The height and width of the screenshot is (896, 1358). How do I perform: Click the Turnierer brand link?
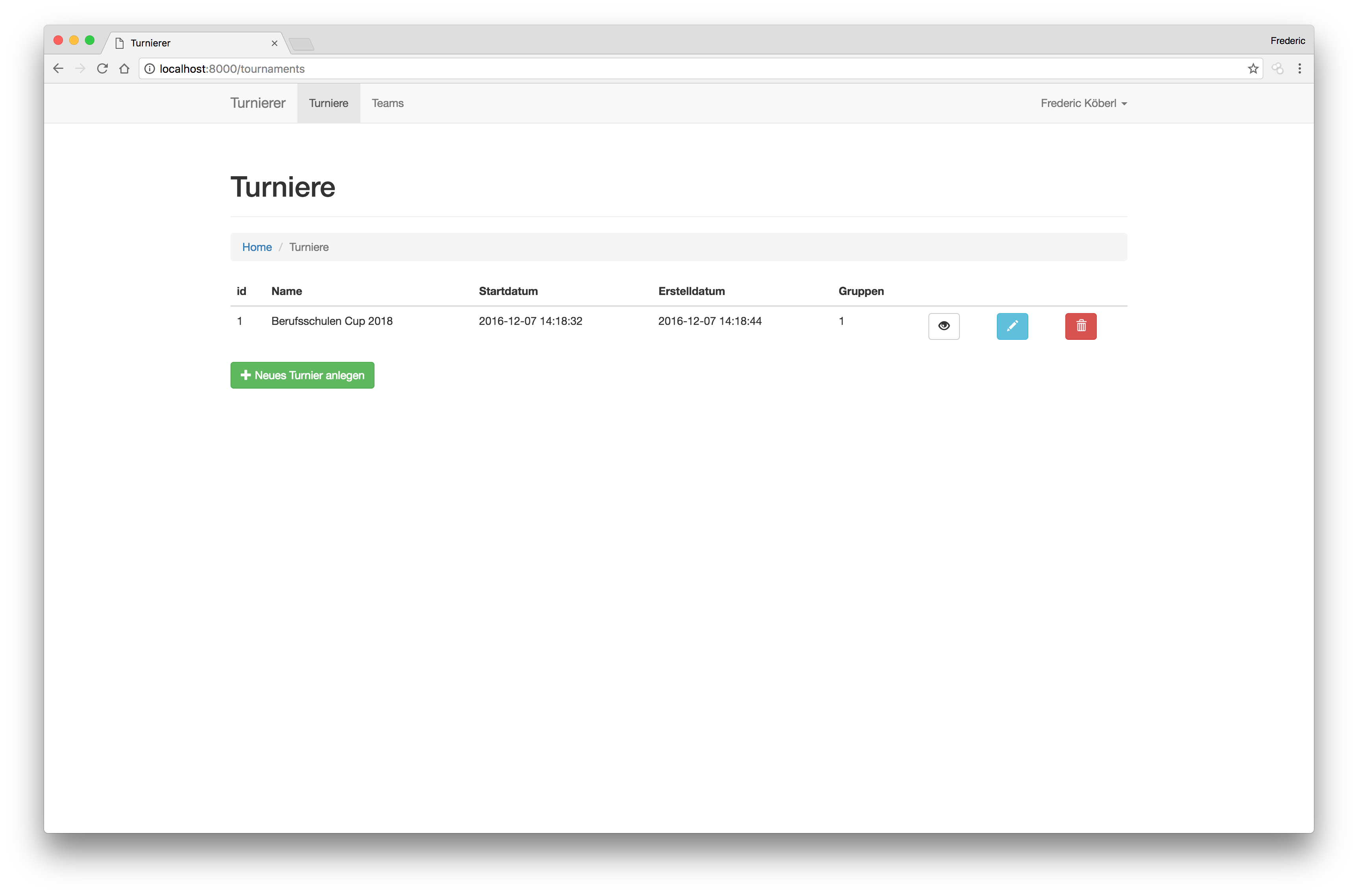click(x=258, y=103)
